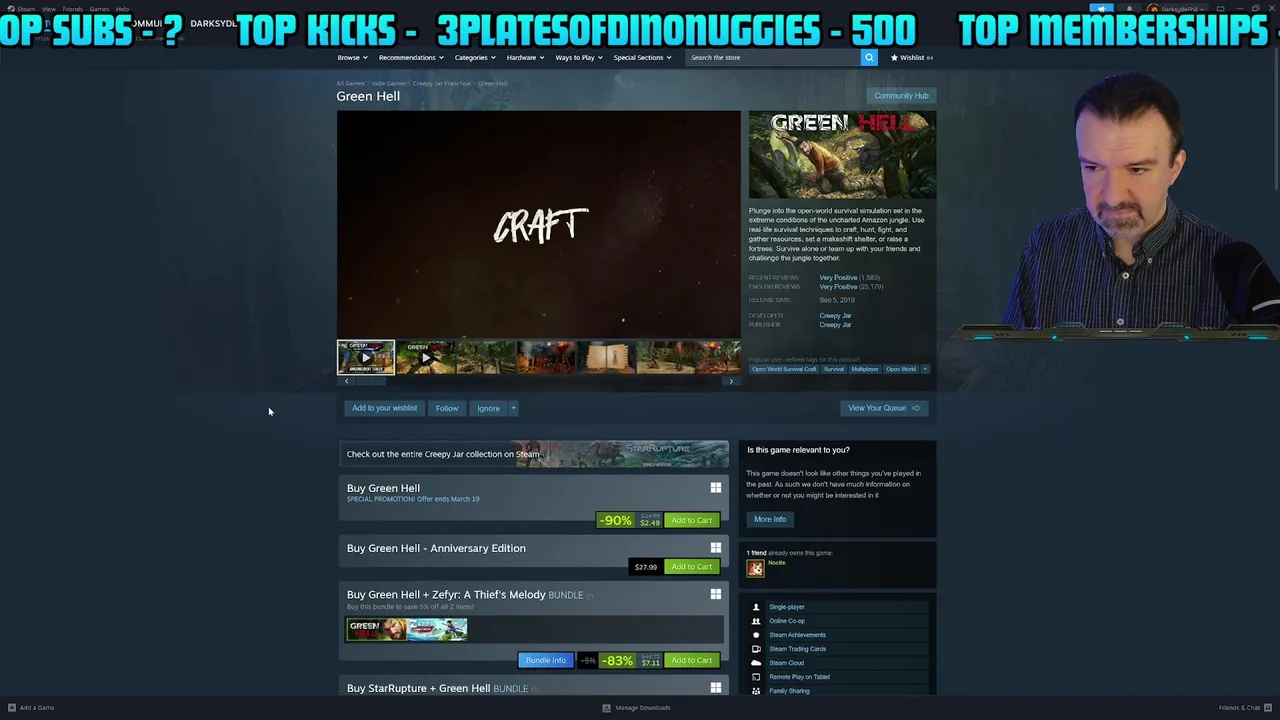
Task: Open the Special Sections dropdown
Action: 642,57
